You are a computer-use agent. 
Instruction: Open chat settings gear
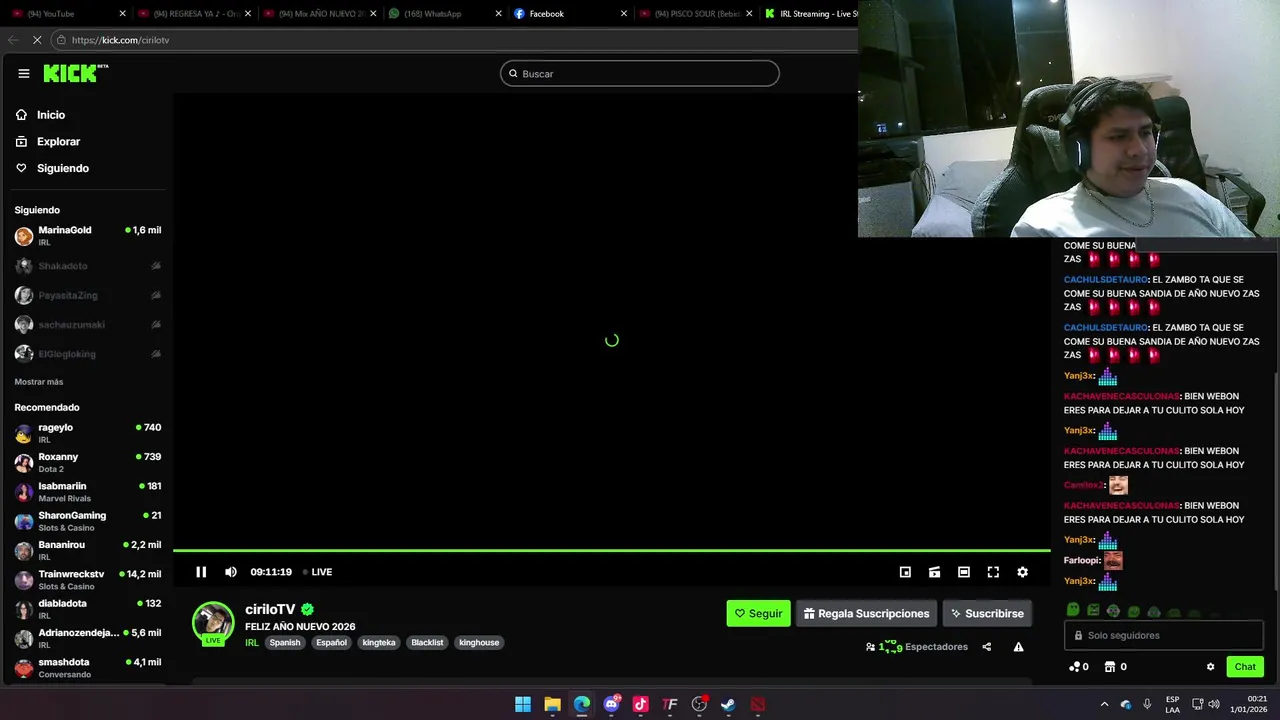[x=1210, y=667]
